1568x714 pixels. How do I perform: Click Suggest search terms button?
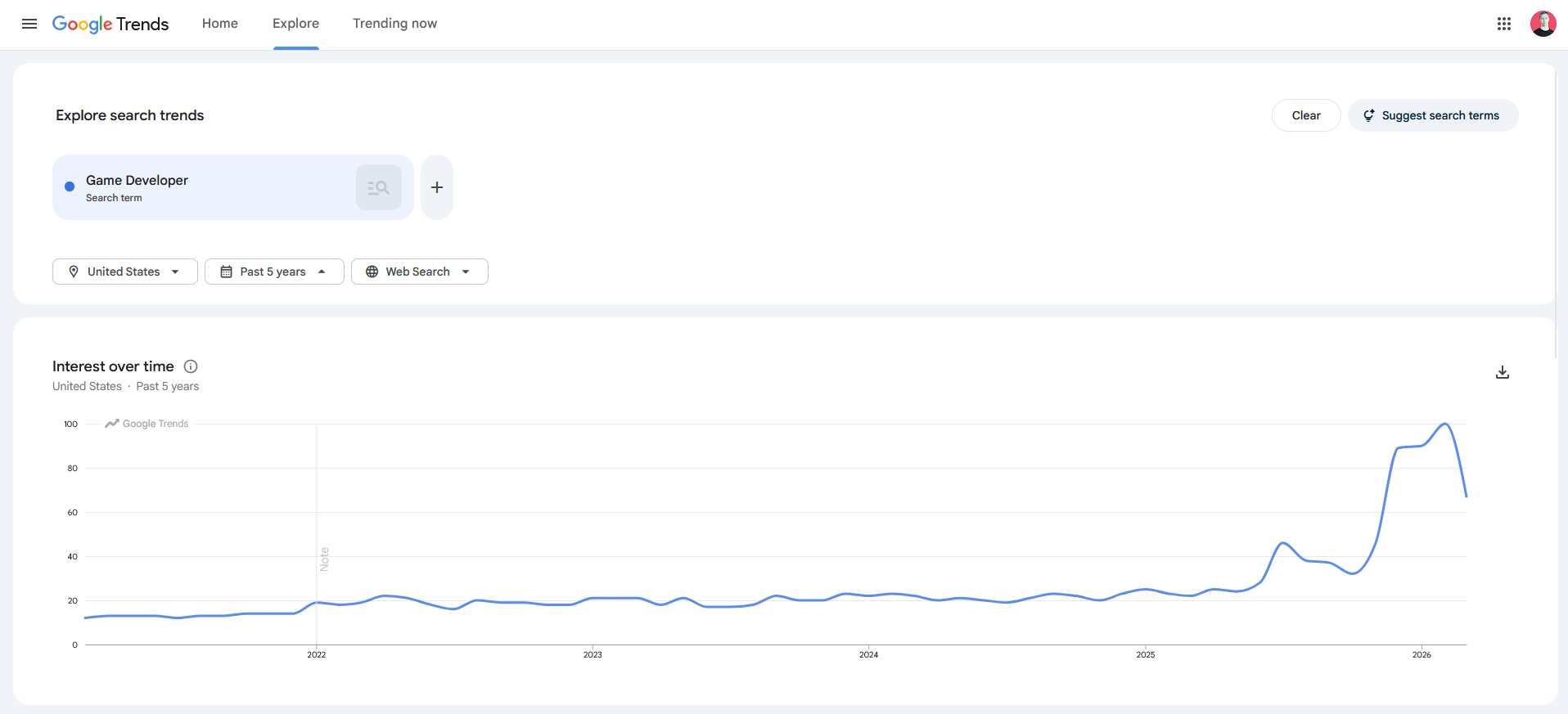[1432, 115]
